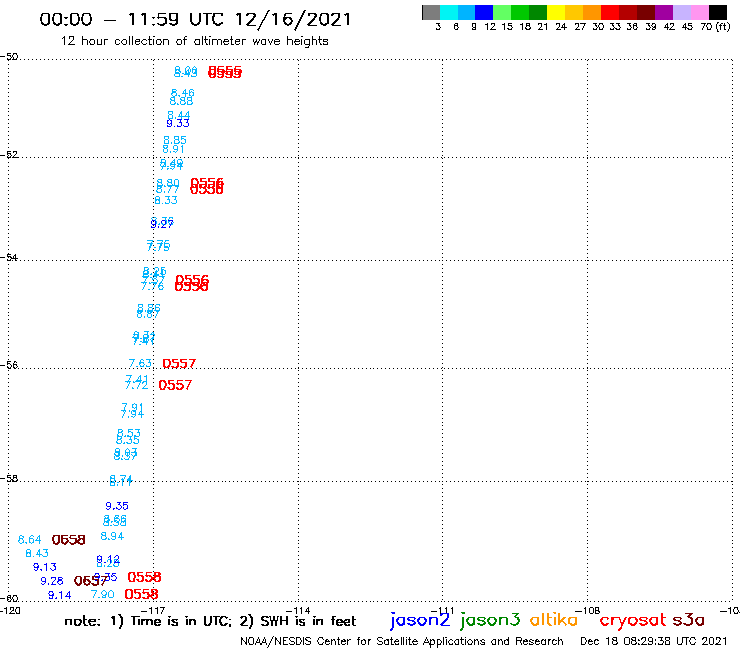Click the -114 longitude axis label
This screenshot has width=740, height=650.
pos(298,610)
